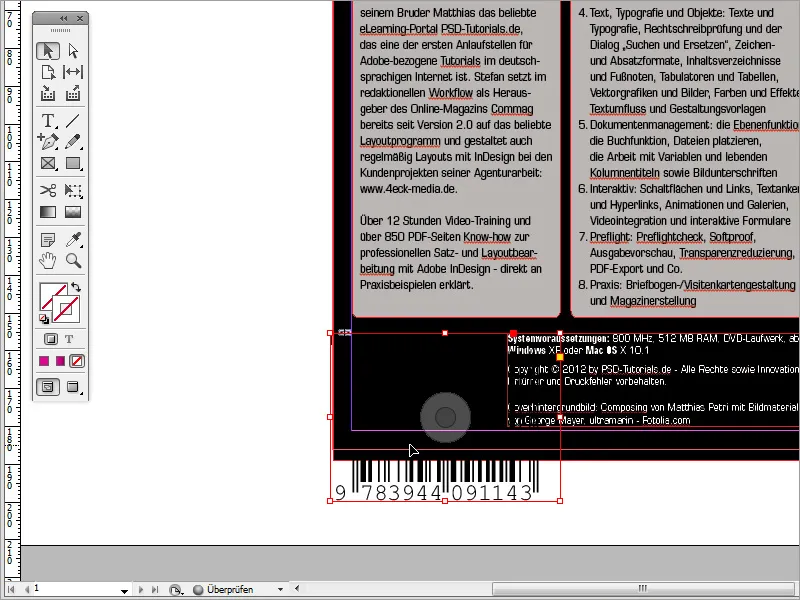
Task: Apply solid color from tools panel
Action: coord(44,361)
